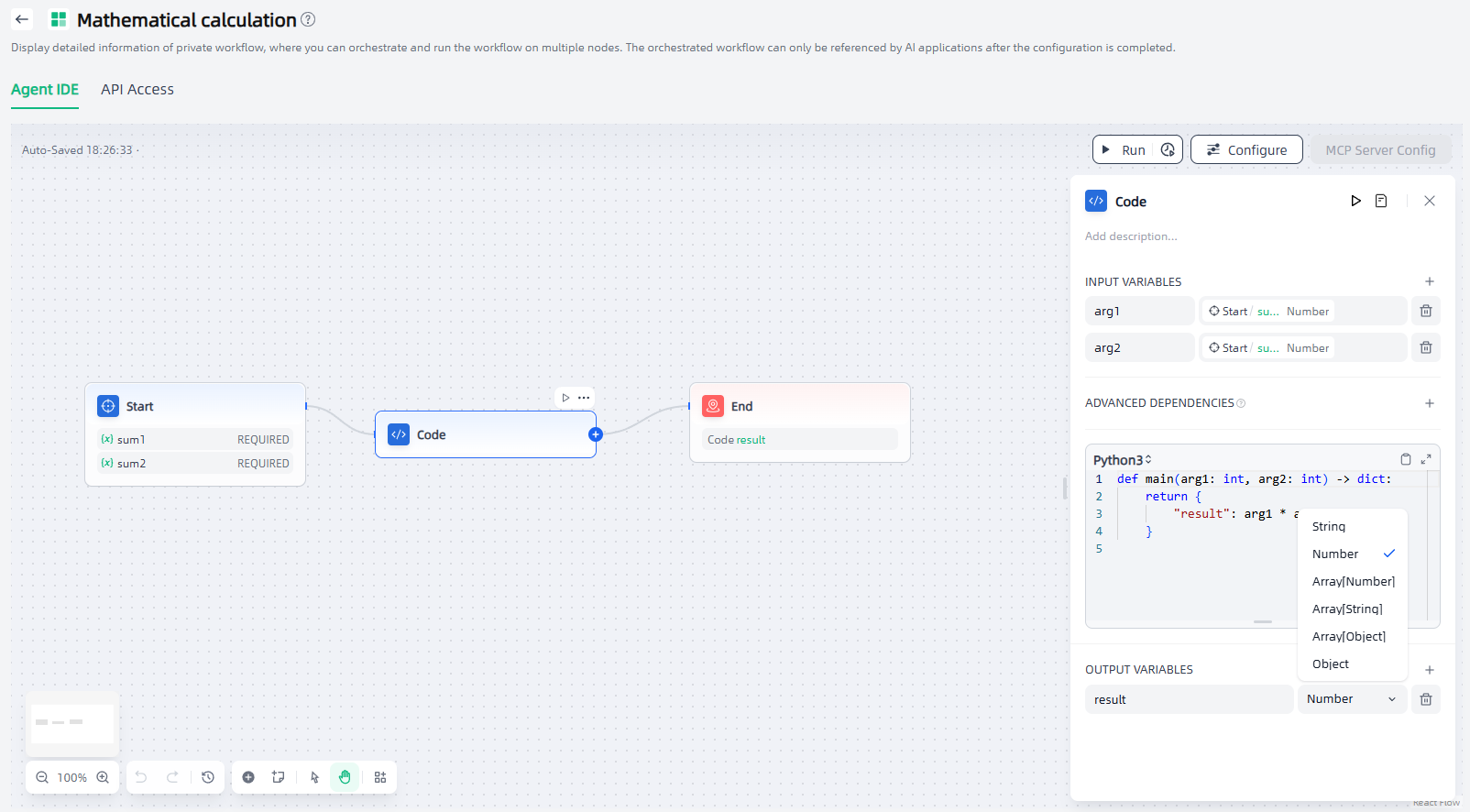Open the Python3 language selector

[x=1122, y=460]
